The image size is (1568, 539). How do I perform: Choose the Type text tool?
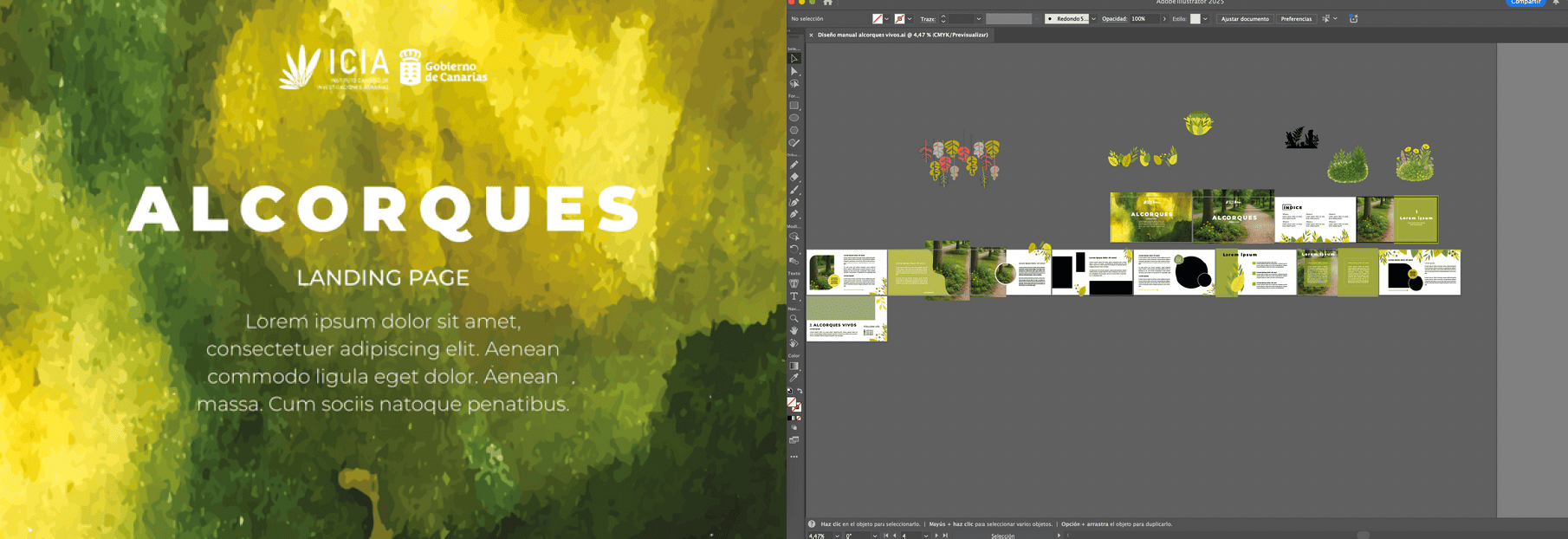click(x=794, y=296)
